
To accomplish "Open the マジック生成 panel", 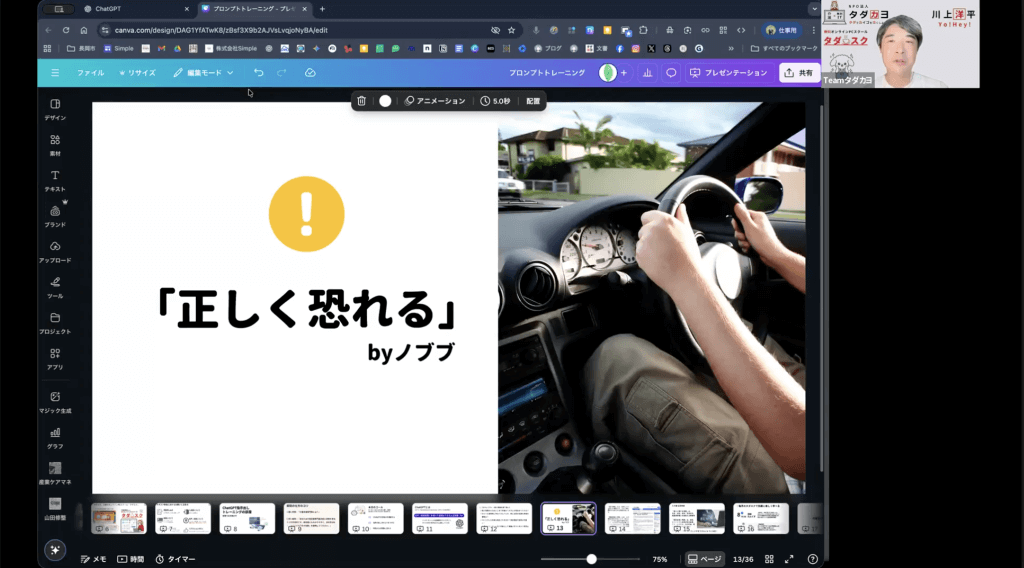I will [55, 401].
